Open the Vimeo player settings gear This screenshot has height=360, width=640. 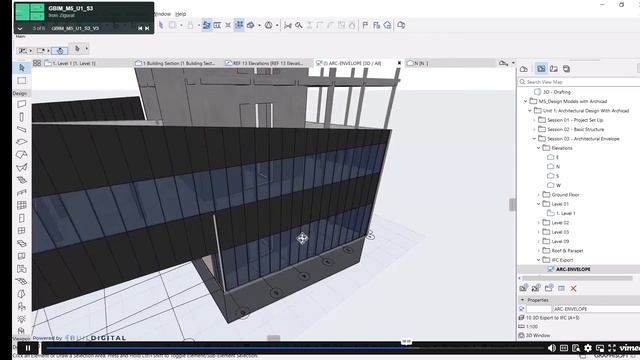click(x=588, y=348)
